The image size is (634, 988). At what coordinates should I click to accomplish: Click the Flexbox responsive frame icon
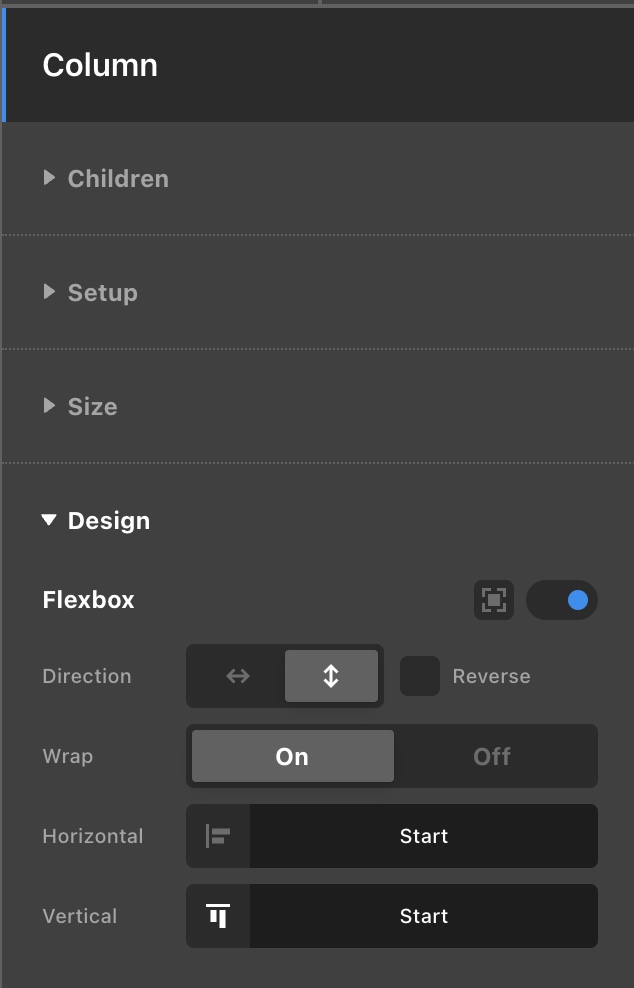point(494,600)
